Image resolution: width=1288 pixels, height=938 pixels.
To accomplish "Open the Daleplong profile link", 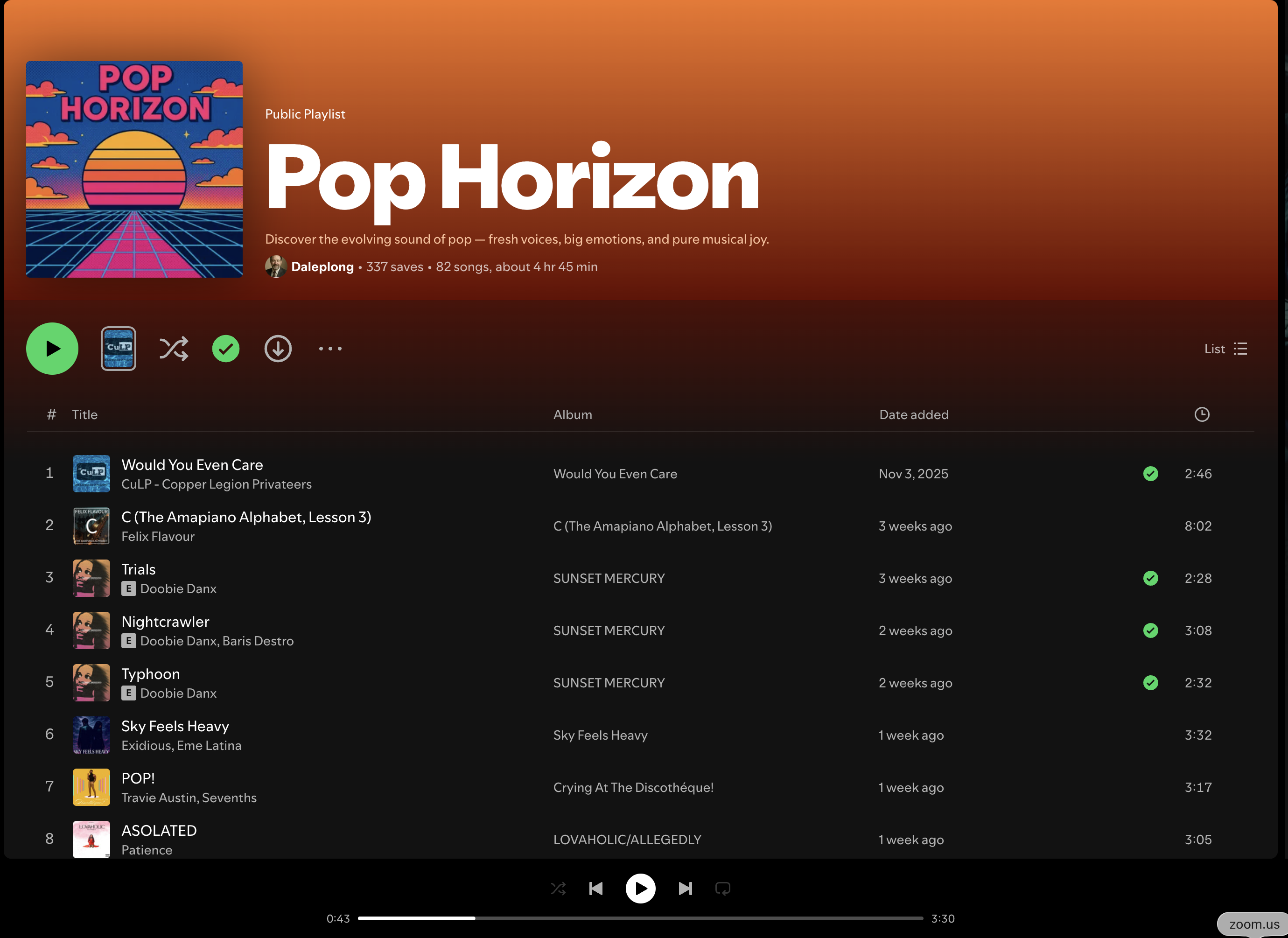I will pyautogui.click(x=322, y=266).
